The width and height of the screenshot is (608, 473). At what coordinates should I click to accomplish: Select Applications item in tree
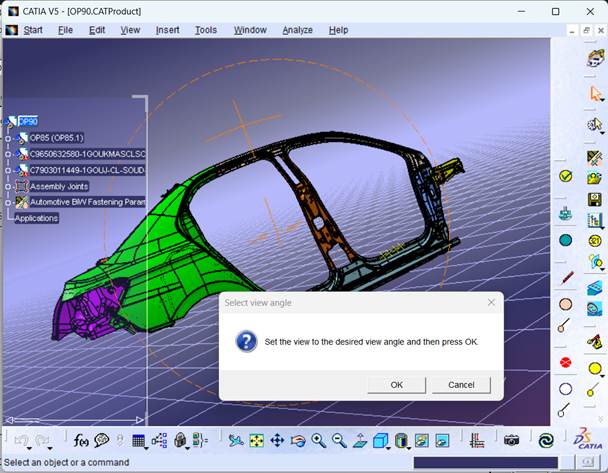(36, 218)
